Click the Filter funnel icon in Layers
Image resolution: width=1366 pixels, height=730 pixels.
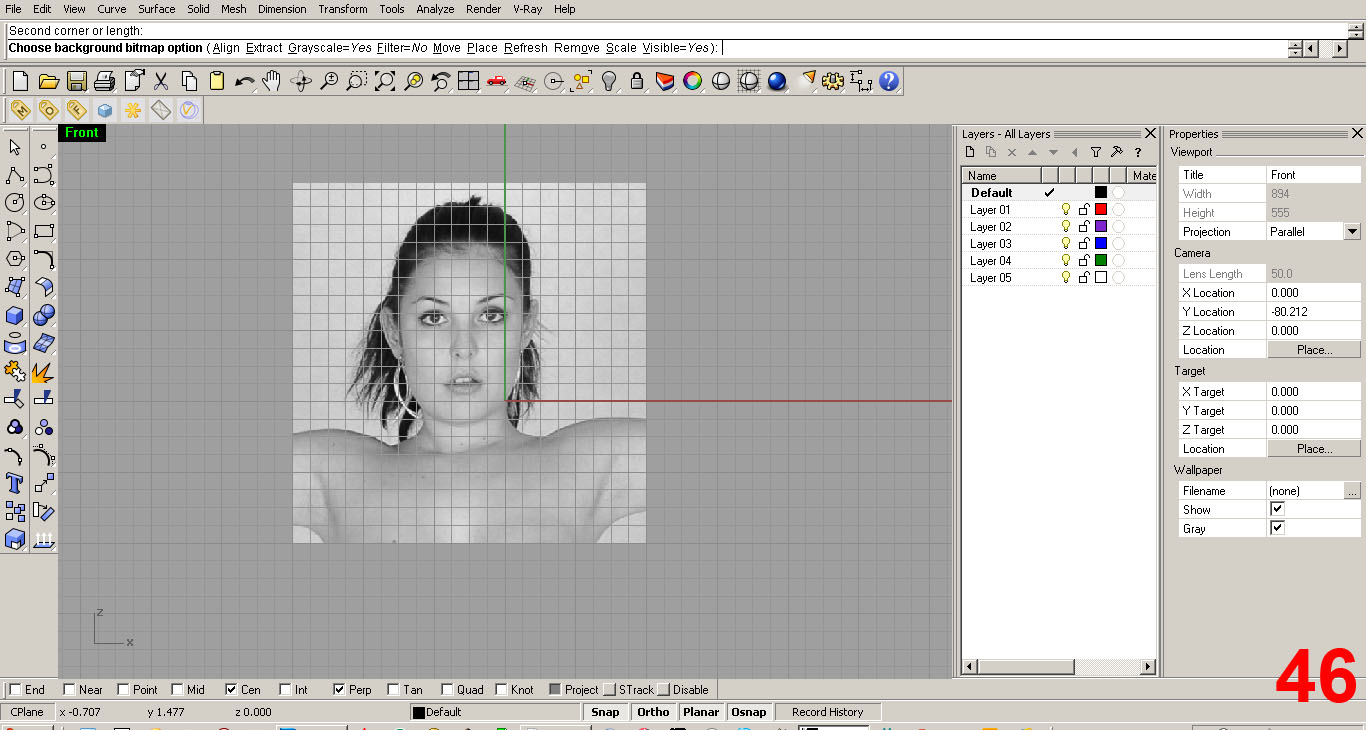click(1096, 152)
